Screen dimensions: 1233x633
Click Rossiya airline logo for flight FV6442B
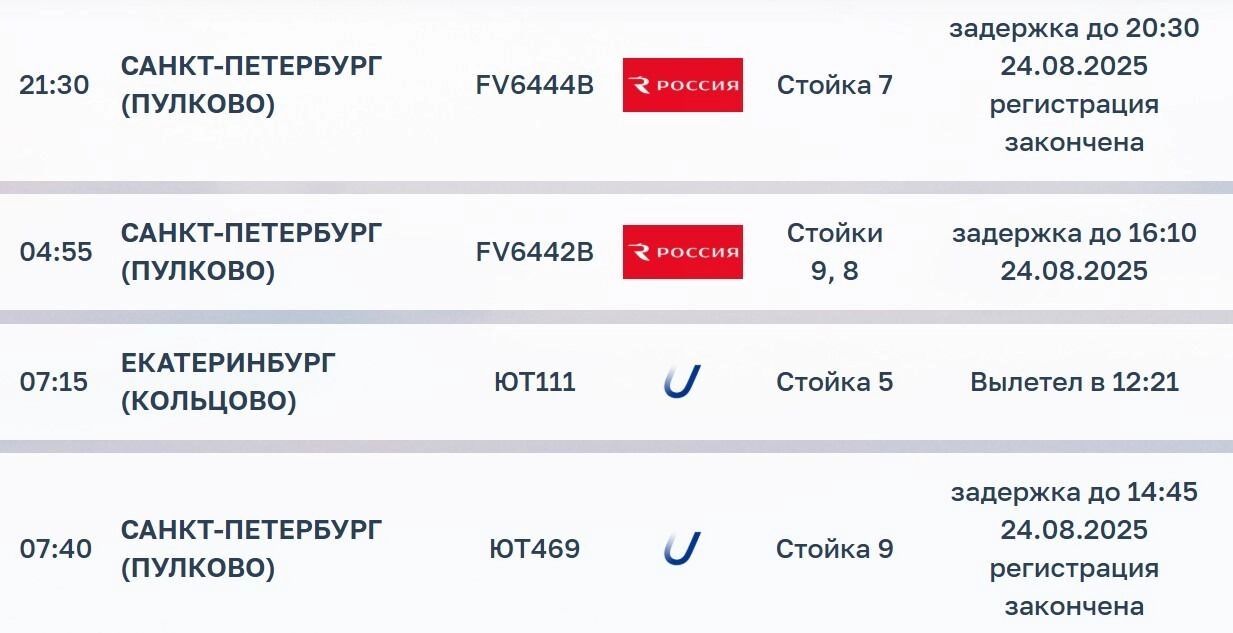pyautogui.click(x=682, y=252)
